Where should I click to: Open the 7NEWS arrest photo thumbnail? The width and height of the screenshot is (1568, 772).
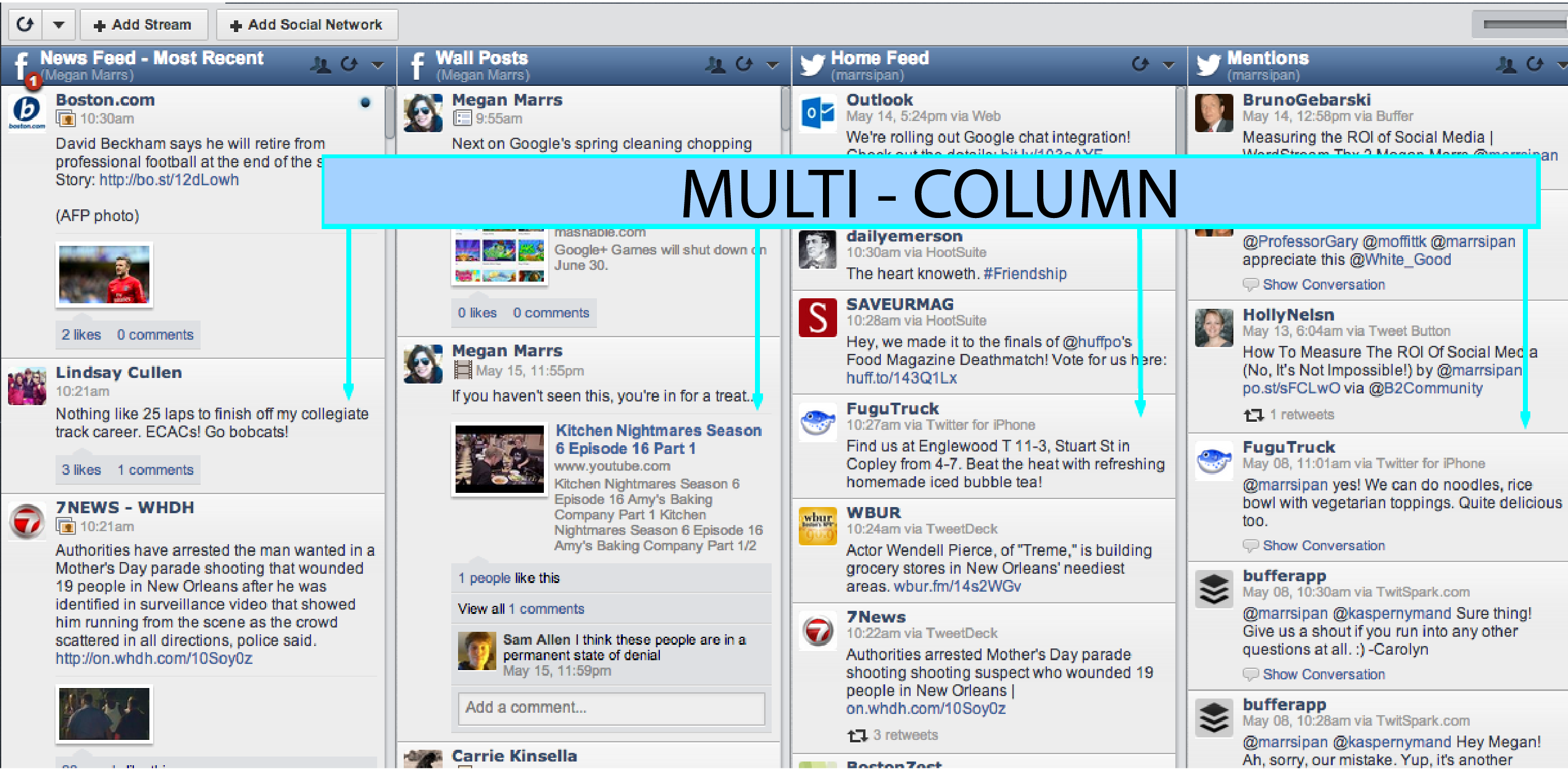(x=104, y=714)
